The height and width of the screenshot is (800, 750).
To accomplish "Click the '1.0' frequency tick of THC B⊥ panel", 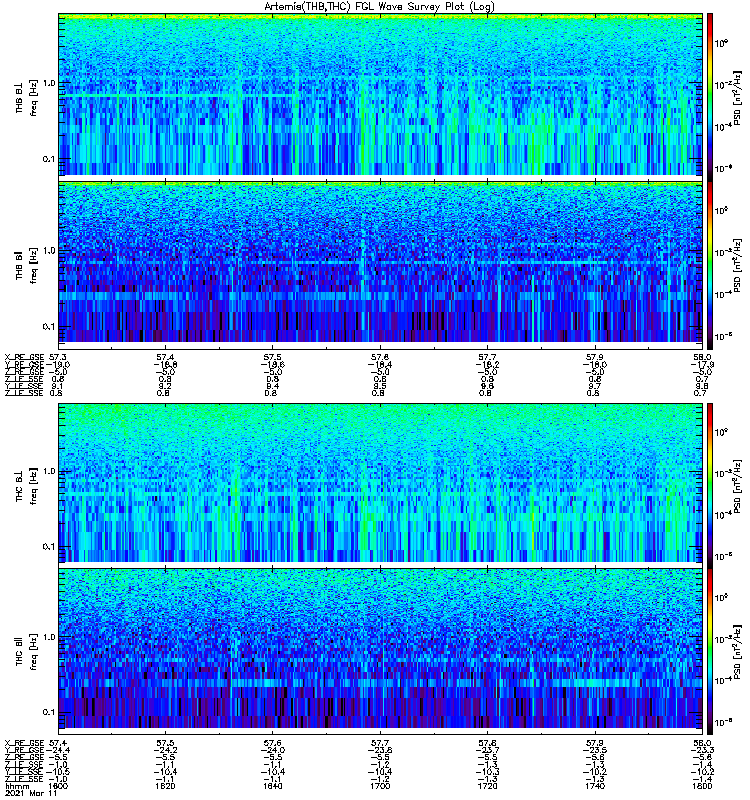I will 48,471.
